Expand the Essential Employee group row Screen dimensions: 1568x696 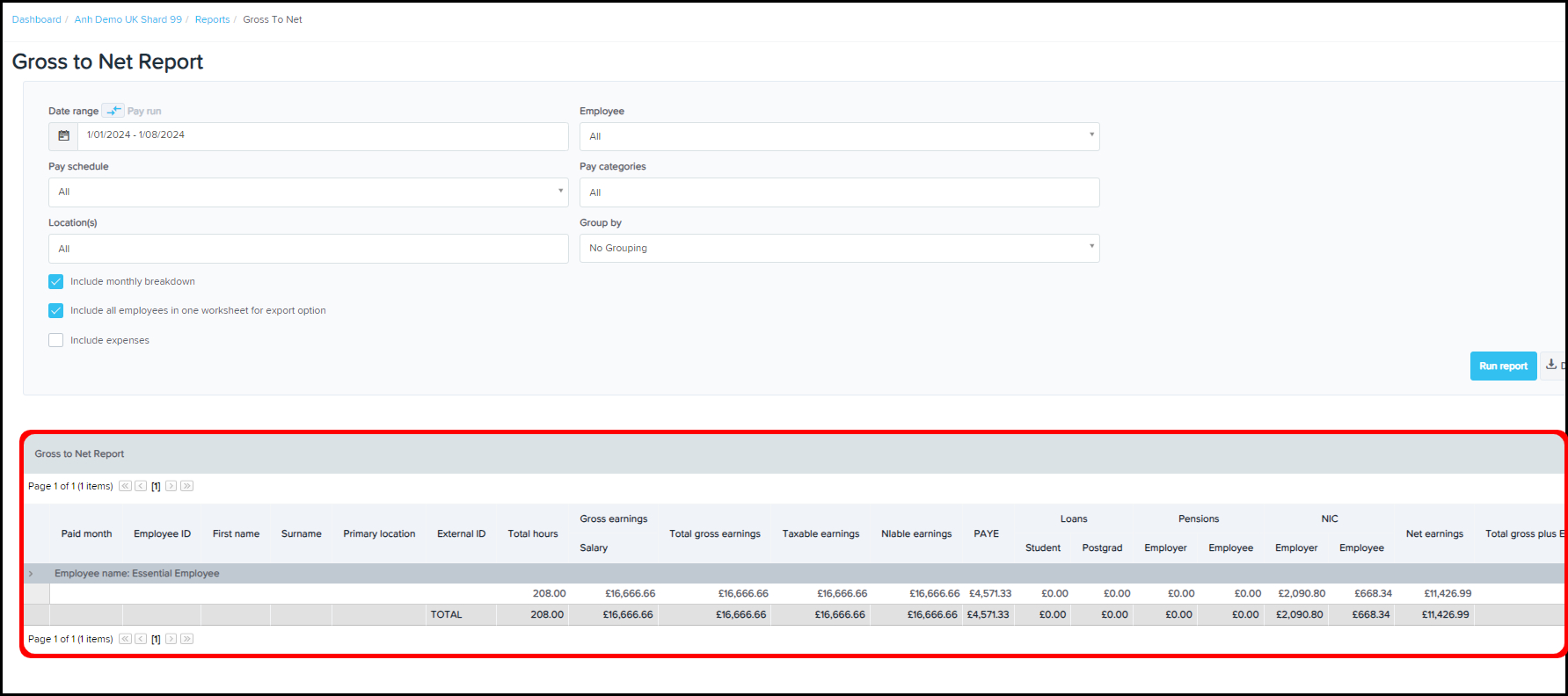(31, 574)
